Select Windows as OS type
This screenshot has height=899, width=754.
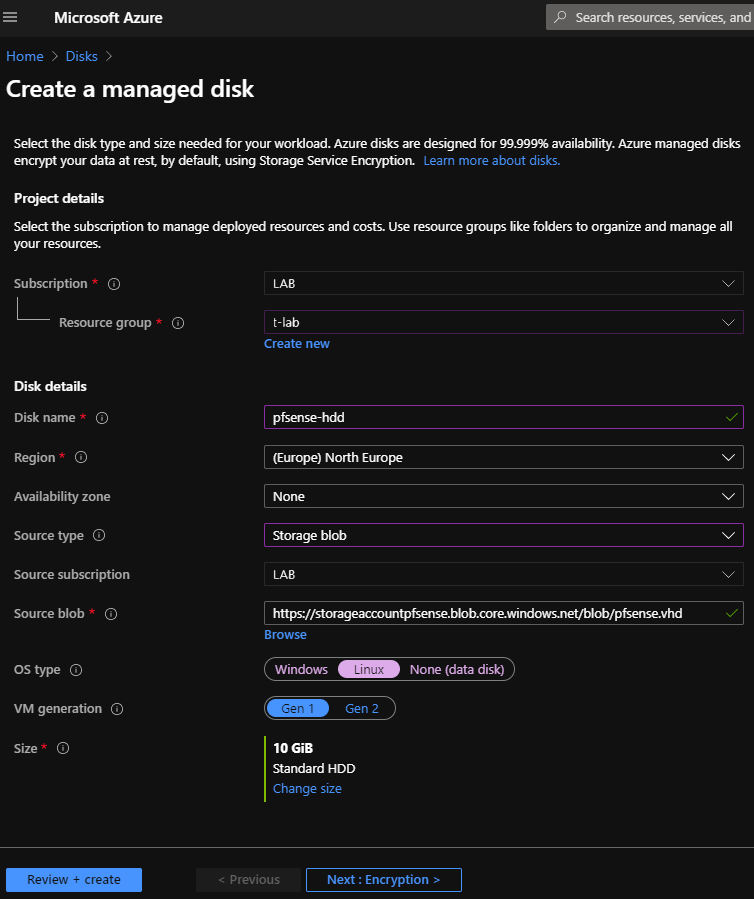tap(301, 669)
